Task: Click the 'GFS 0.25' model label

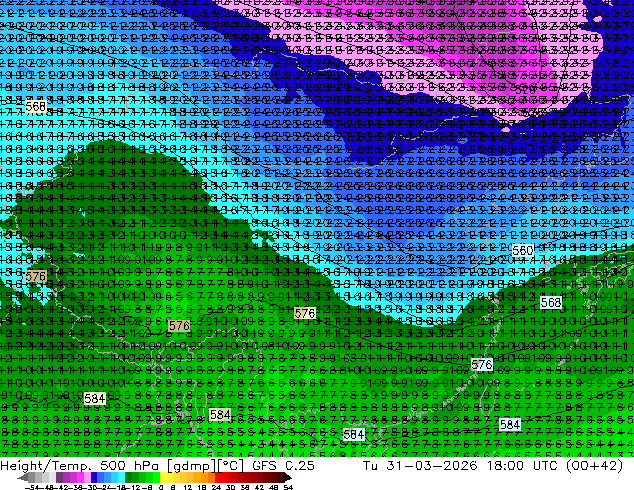Action: point(283,465)
